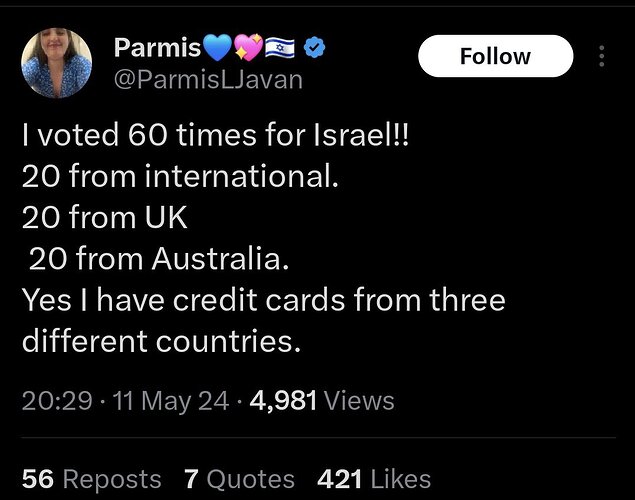Click the Follow button

pyautogui.click(x=495, y=56)
